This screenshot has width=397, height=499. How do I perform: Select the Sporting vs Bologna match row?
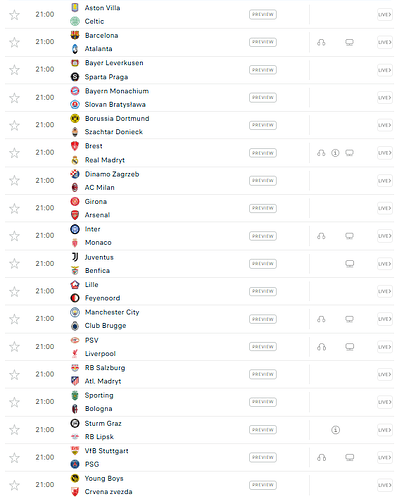(x=199, y=402)
